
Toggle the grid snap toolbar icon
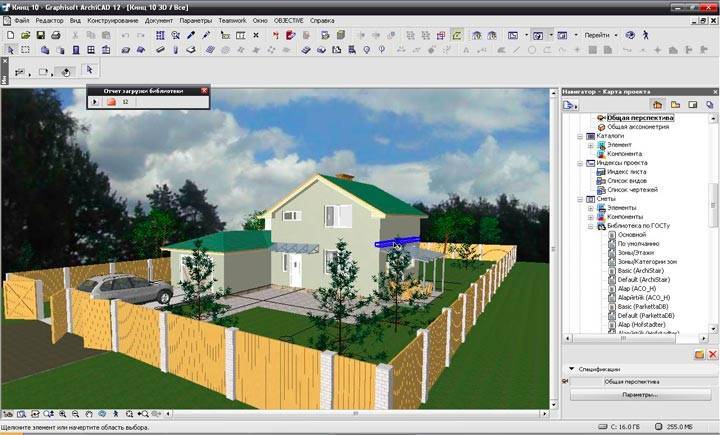coord(160,35)
